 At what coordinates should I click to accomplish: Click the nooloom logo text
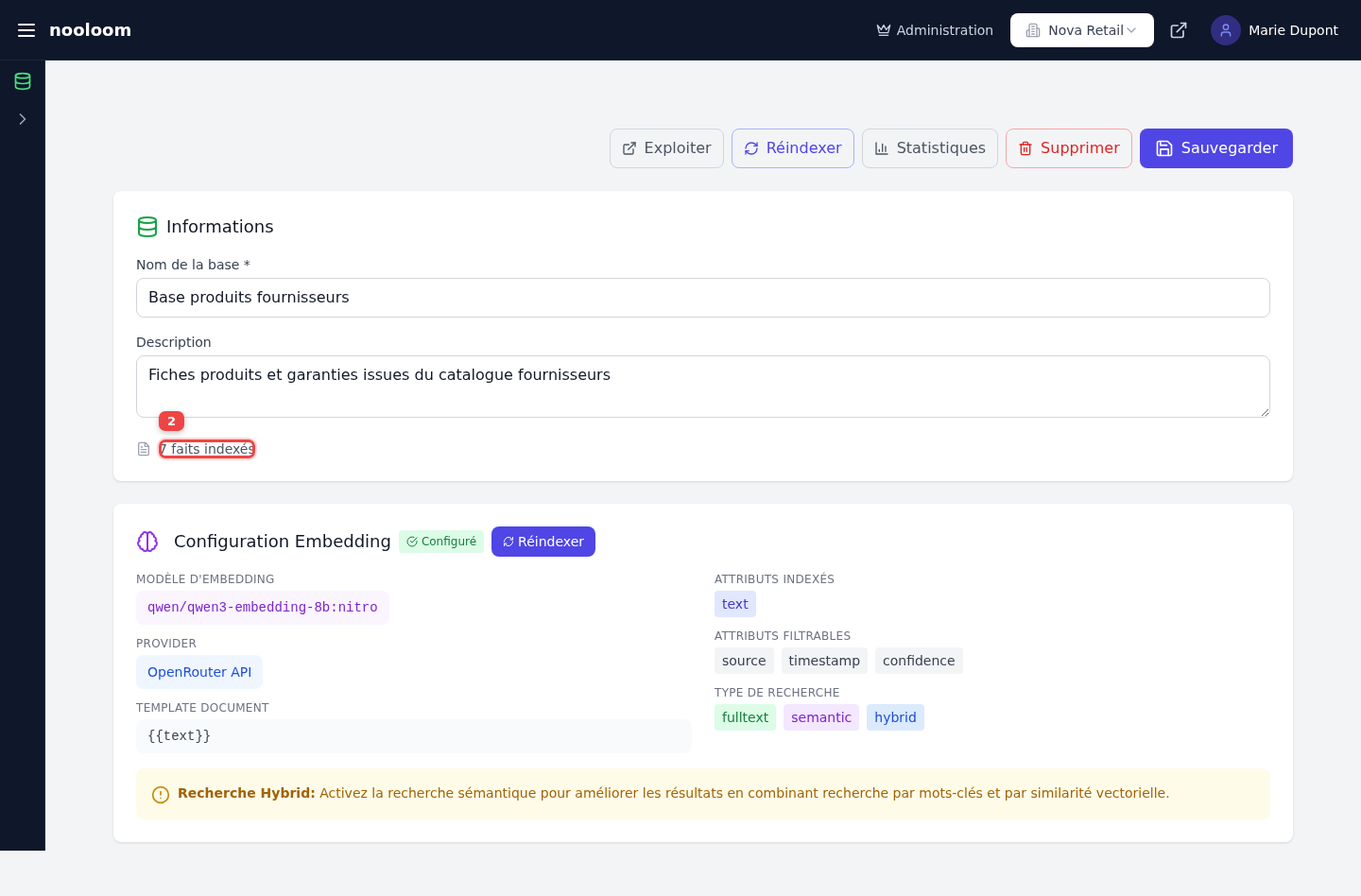[90, 30]
